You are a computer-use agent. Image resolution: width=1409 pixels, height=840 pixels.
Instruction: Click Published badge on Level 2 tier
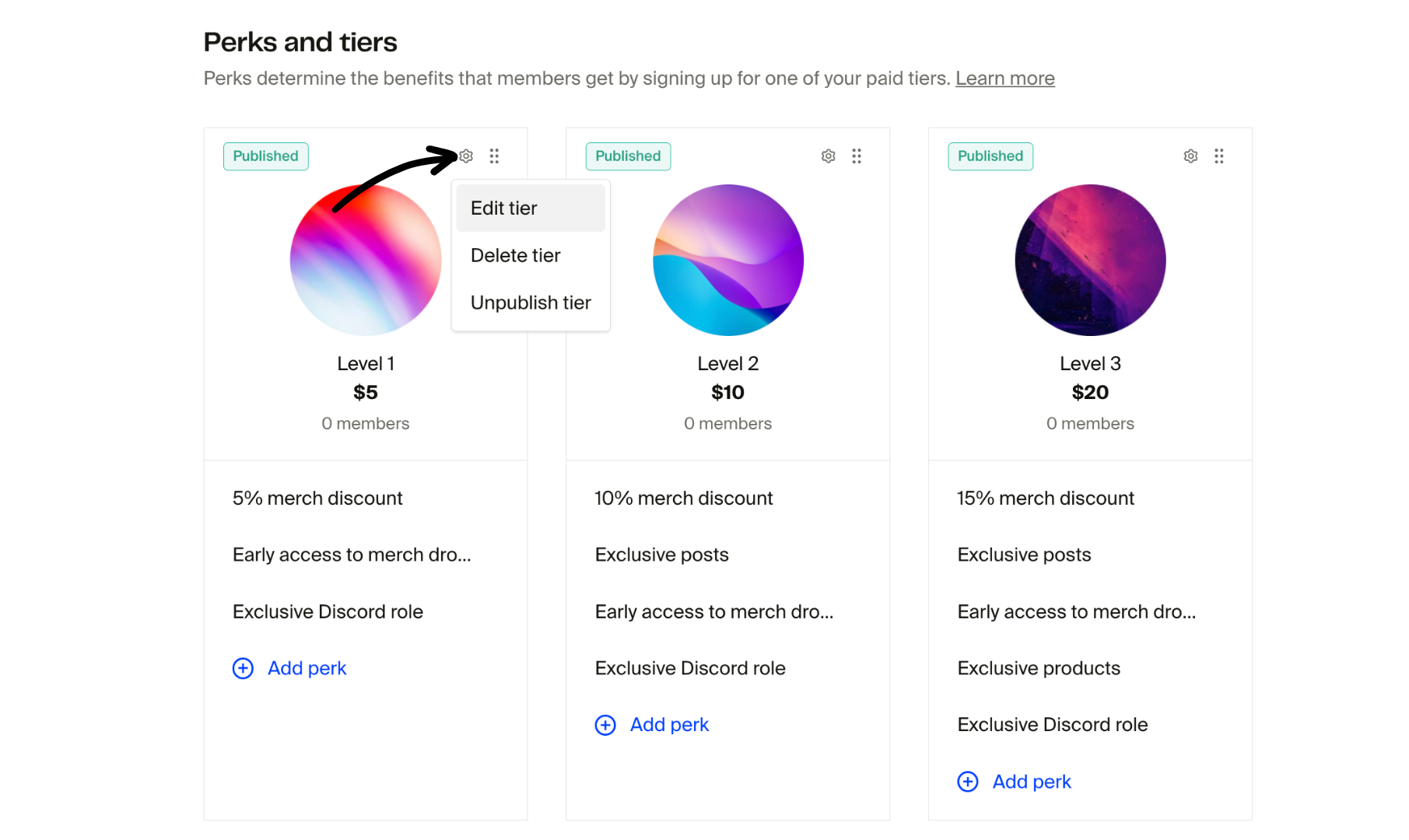(x=628, y=156)
